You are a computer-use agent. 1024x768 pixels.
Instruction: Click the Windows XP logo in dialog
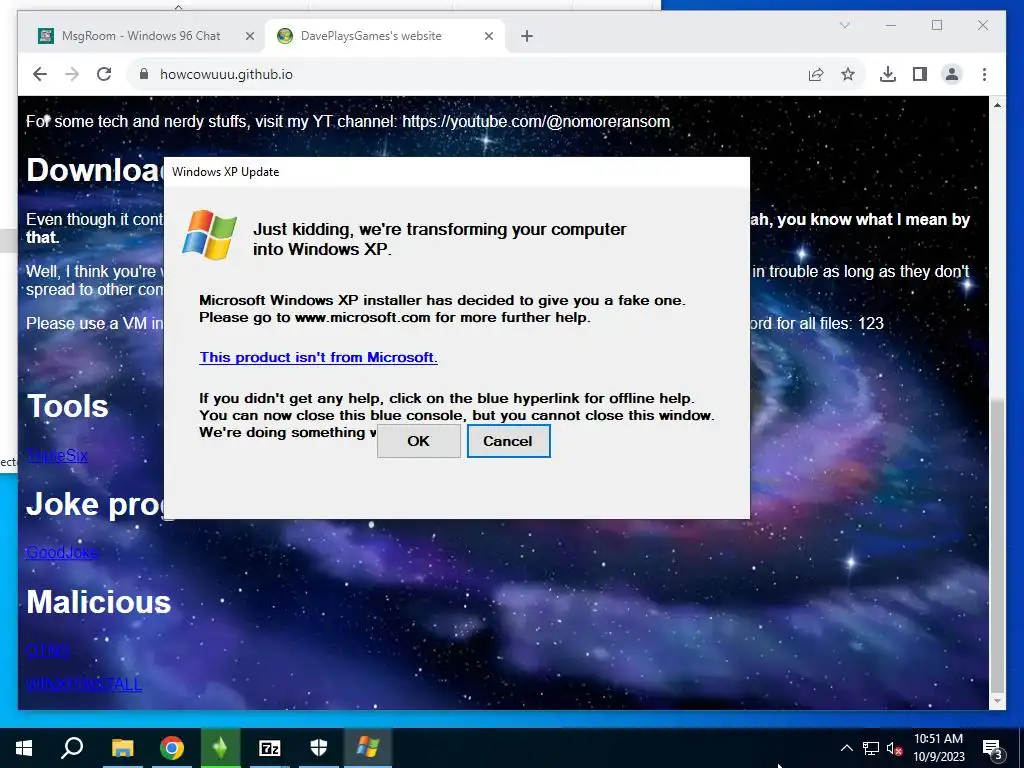point(210,235)
